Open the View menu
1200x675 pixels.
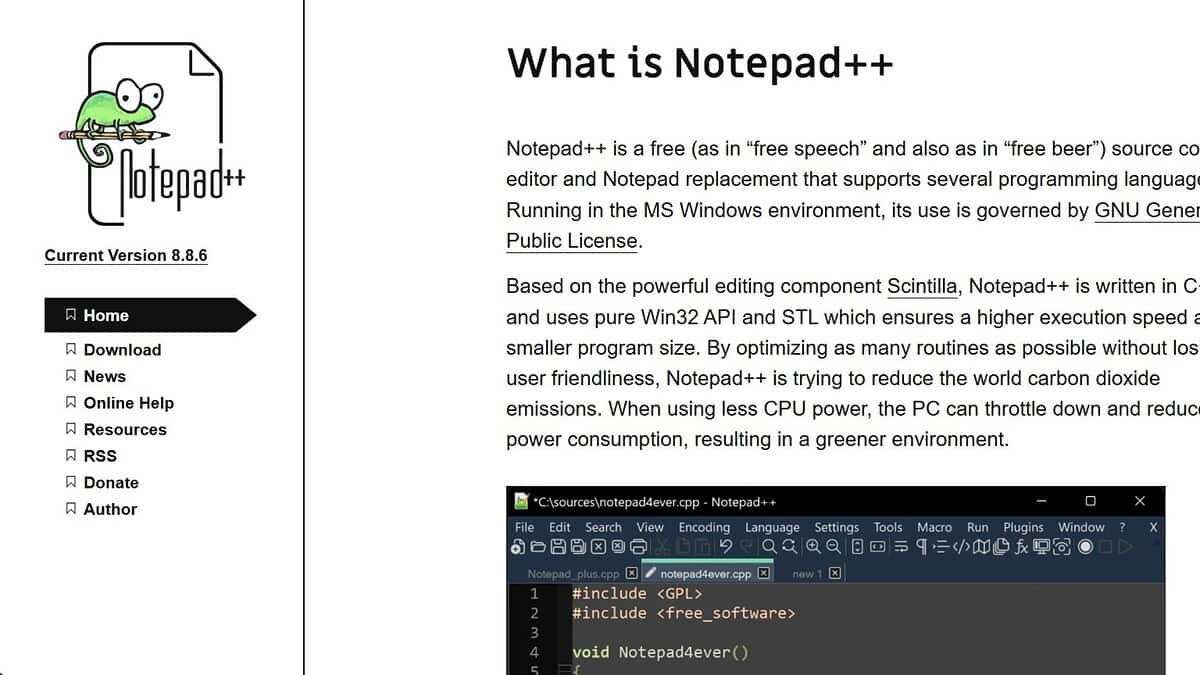(x=650, y=527)
